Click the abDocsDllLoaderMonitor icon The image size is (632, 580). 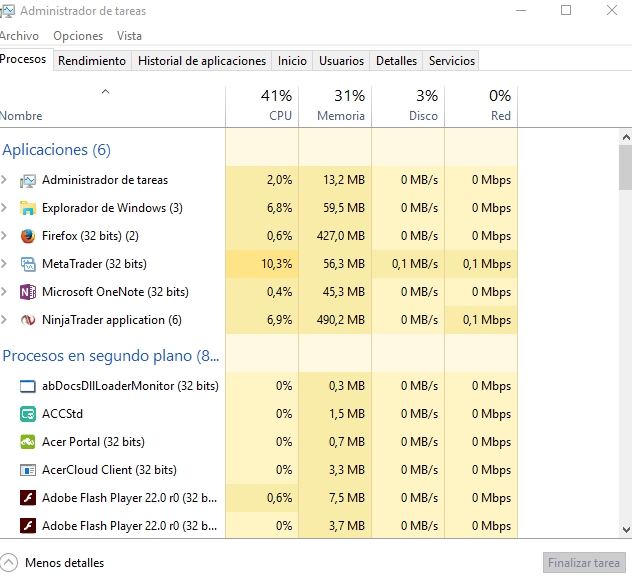coord(27,386)
